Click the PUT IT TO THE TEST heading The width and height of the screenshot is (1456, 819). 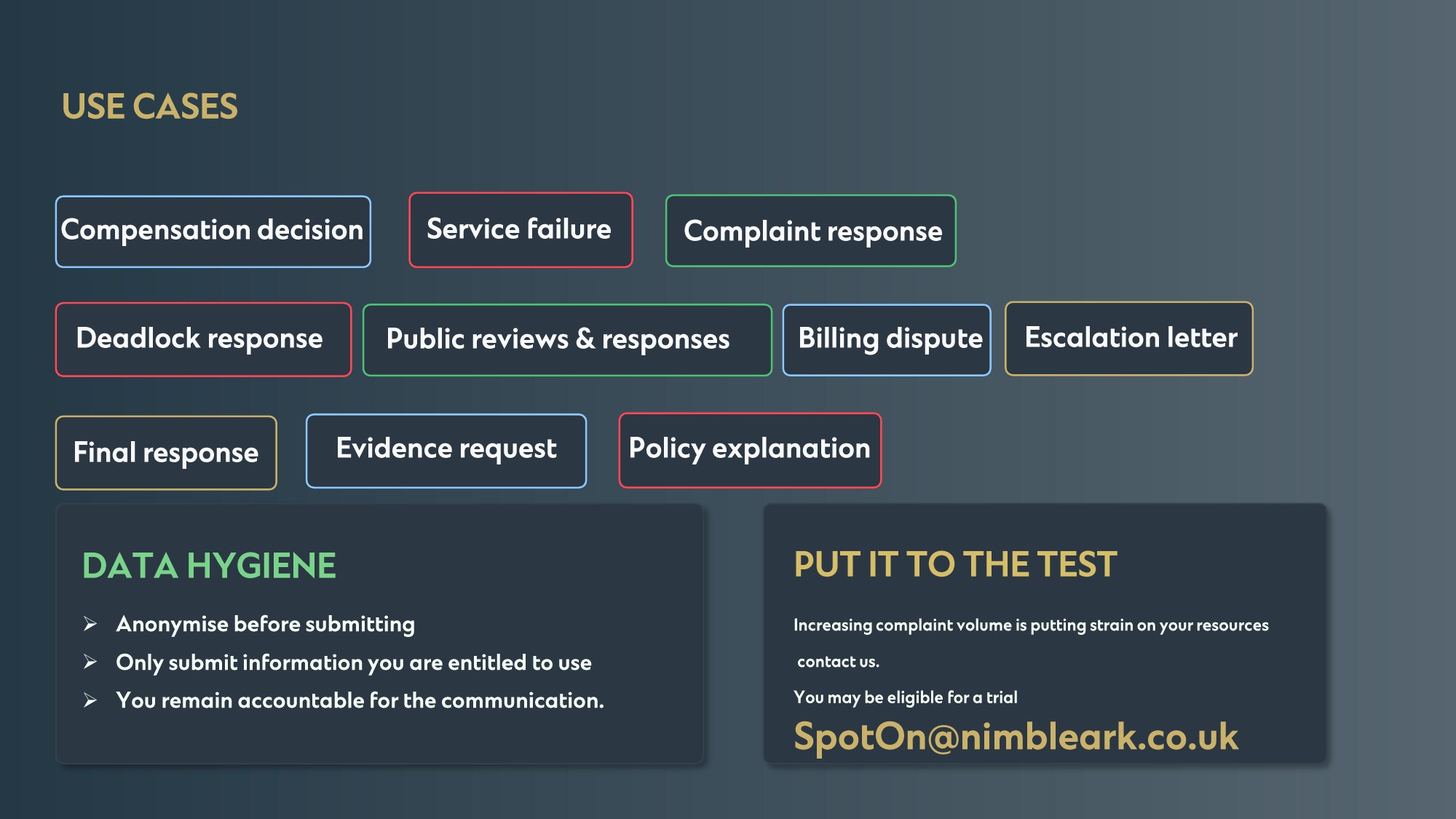955,565
